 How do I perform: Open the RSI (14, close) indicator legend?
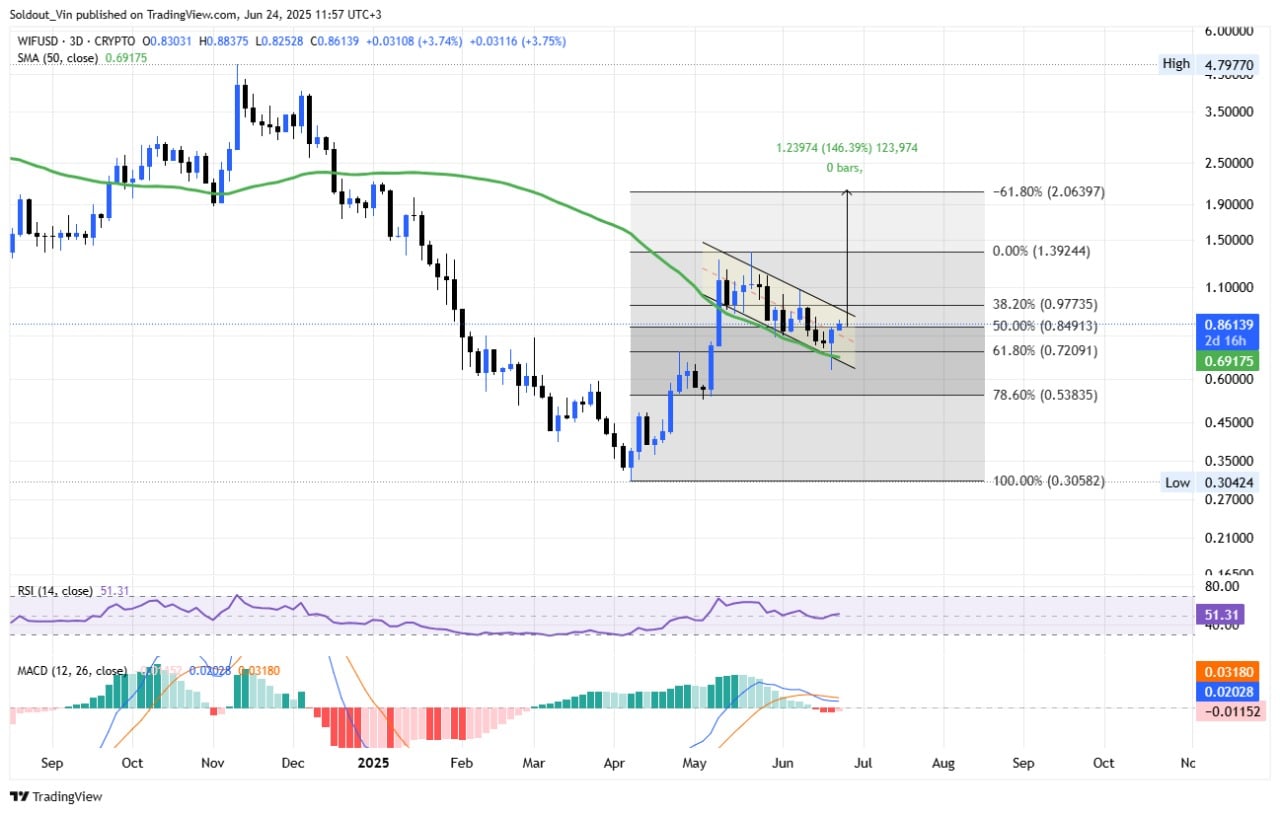[56, 591]
